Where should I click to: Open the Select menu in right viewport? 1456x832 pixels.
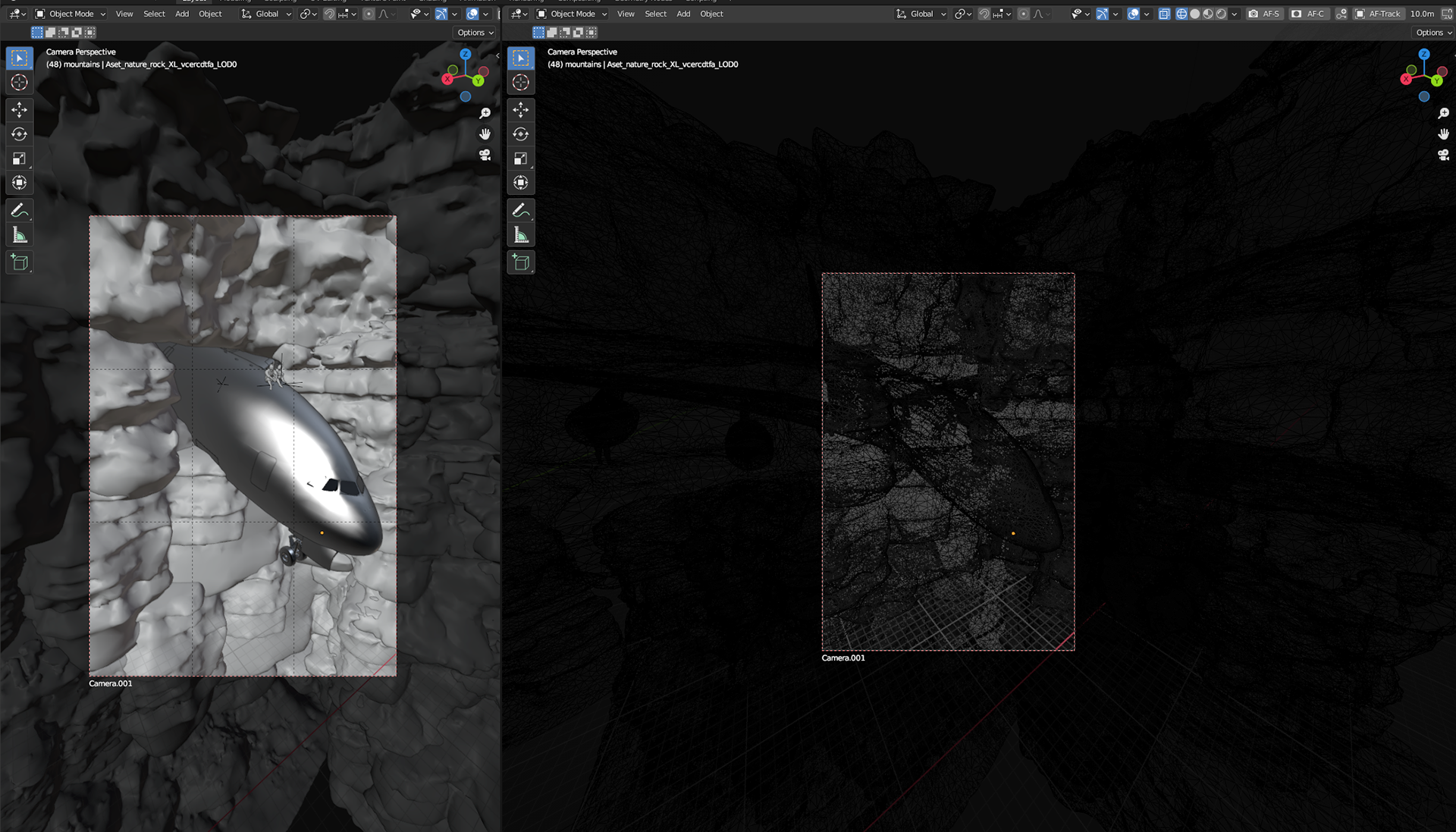tap(655, 14)
